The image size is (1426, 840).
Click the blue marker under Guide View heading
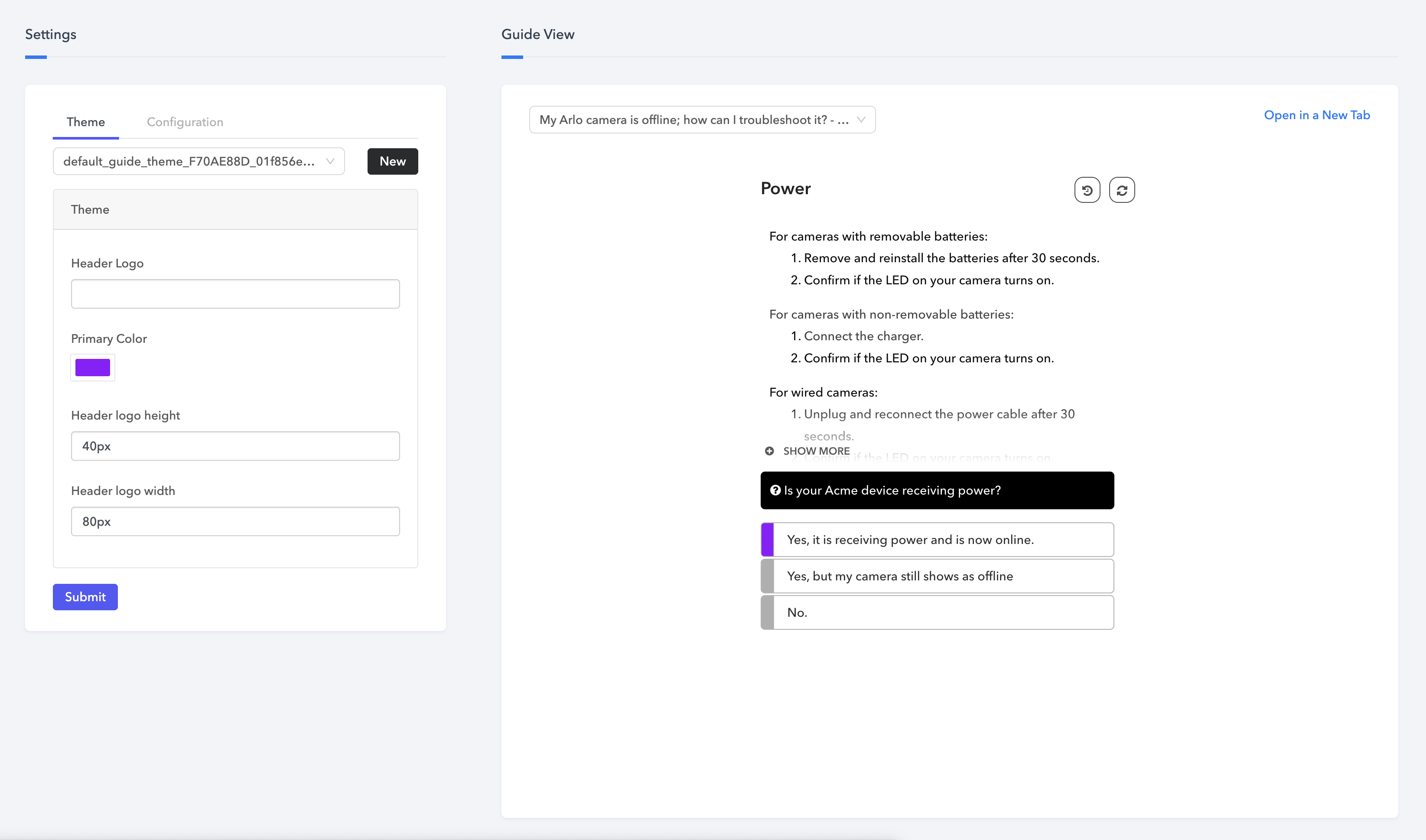click(512, 57)
